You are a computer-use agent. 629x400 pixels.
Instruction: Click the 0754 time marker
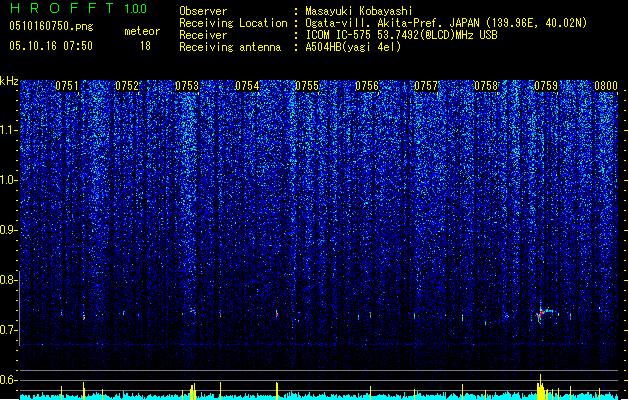[247, 86]
